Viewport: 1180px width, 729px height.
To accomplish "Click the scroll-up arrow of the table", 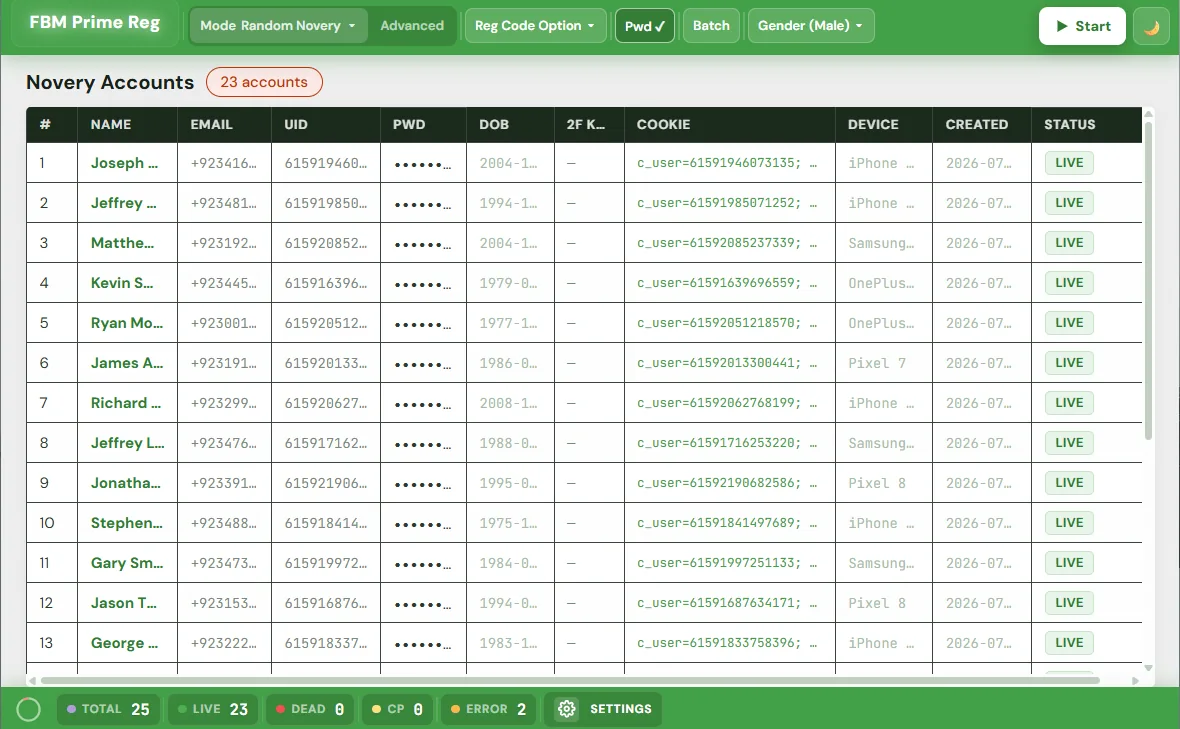I will pyautogui.click(x=1148, y=114).
